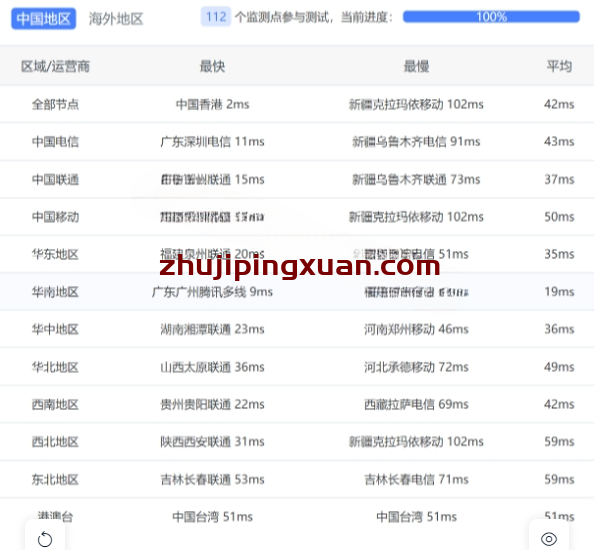Select the 西北地区 row label
The width and height of the screenshot is (594, 550).
tap(55, 442)
